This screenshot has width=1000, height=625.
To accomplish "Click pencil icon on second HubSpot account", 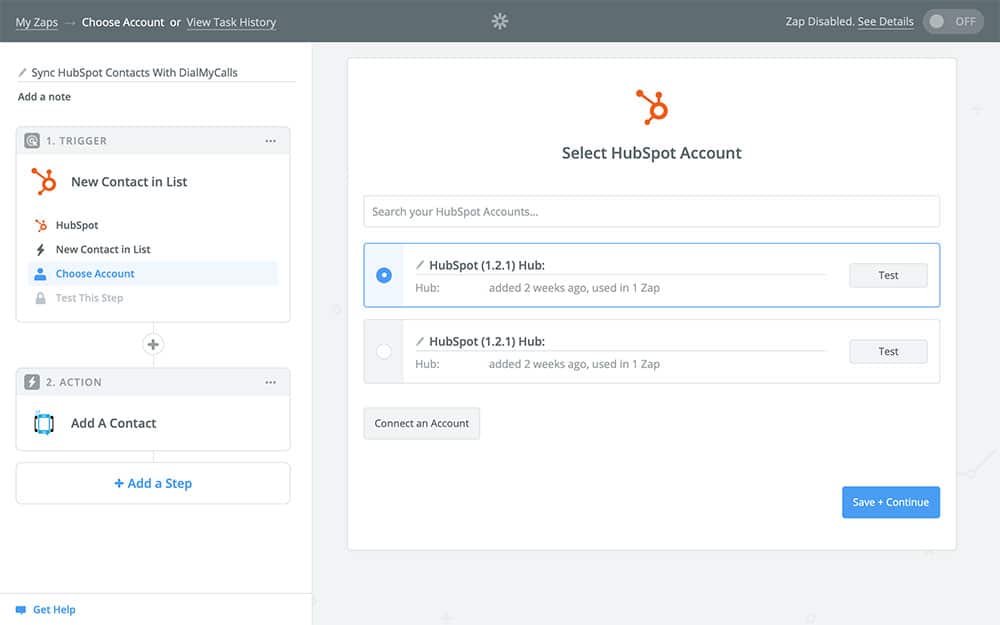I will pos(420,342).
